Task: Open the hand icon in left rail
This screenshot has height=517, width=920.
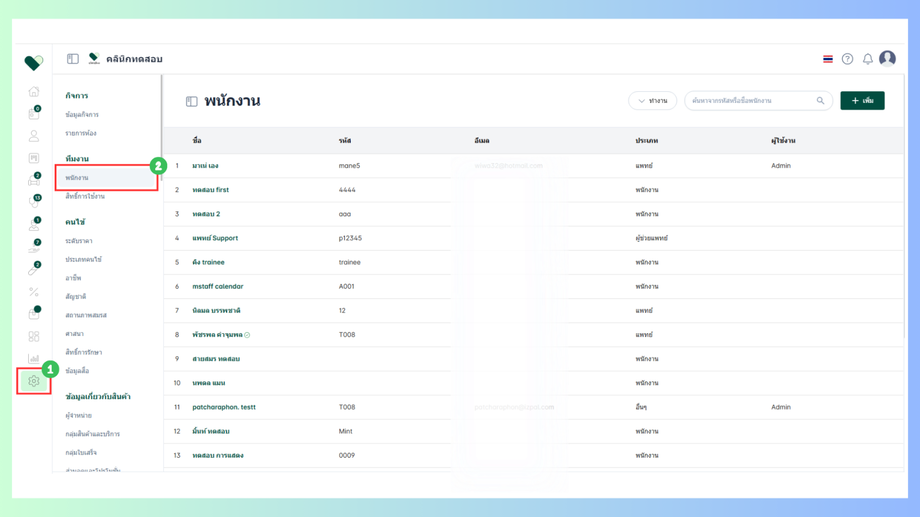Action: pos(34,246)
